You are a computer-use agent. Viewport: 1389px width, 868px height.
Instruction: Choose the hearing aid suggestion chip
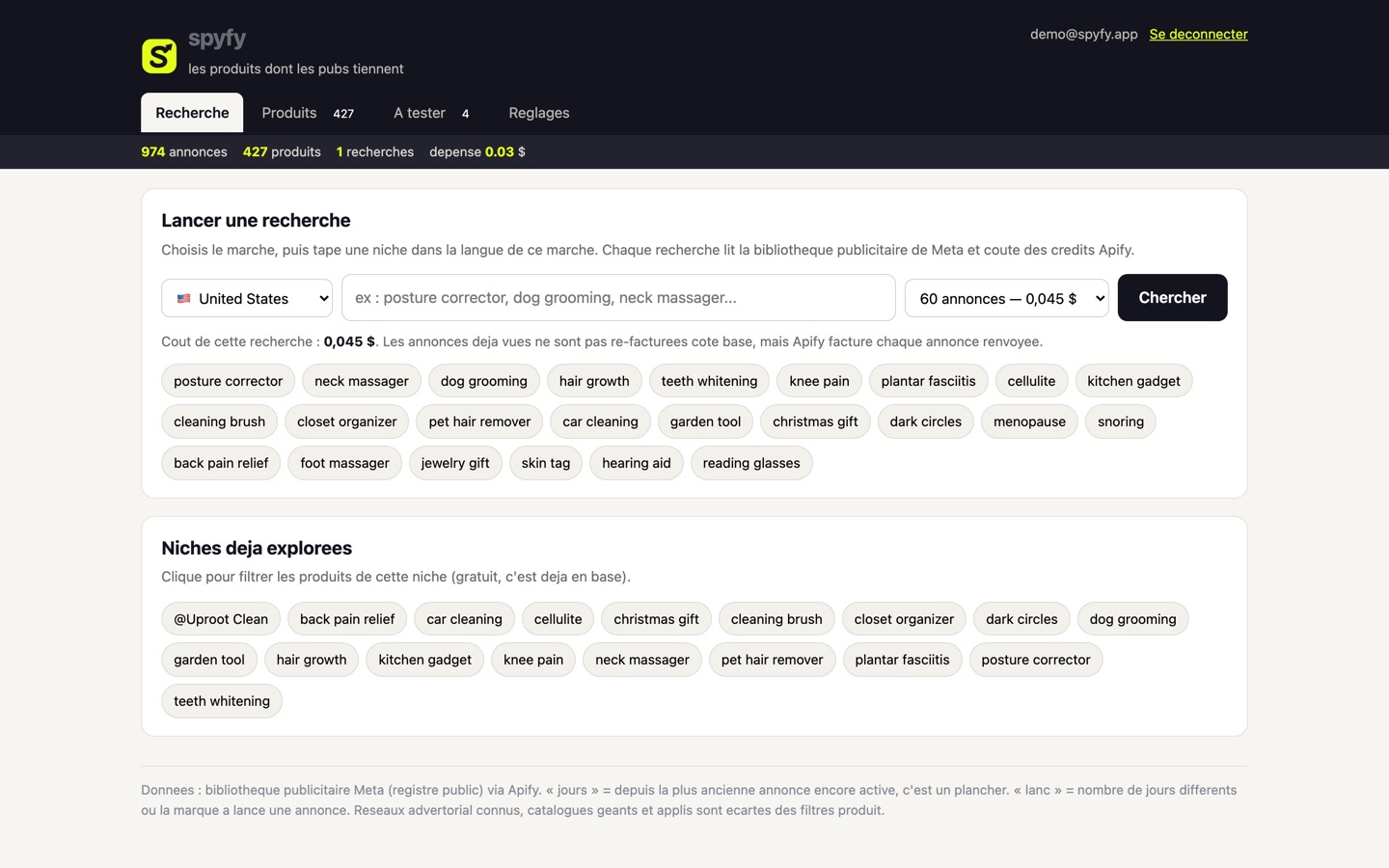tap(637, 463)
